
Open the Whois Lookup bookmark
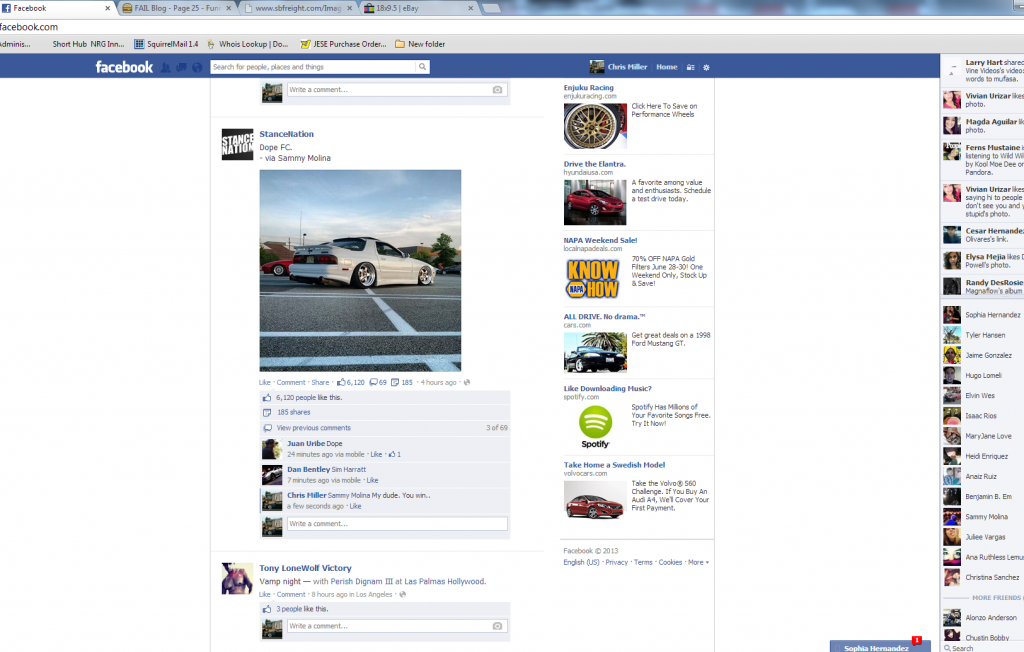(x=248, y=44)
